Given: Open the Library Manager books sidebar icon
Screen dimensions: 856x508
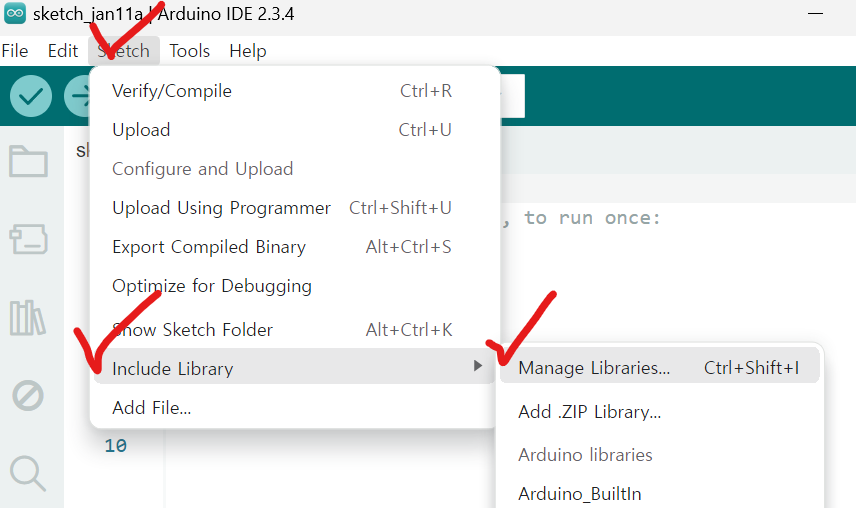Looking at the screenshot, I should pyautogui.click(x=27, y=318).
